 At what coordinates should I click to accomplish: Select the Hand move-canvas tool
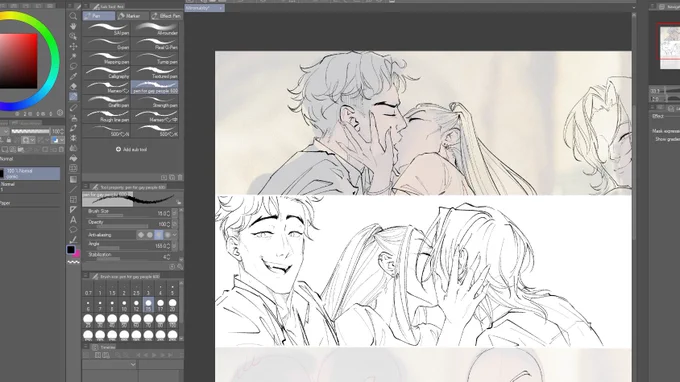coord(73,26)
